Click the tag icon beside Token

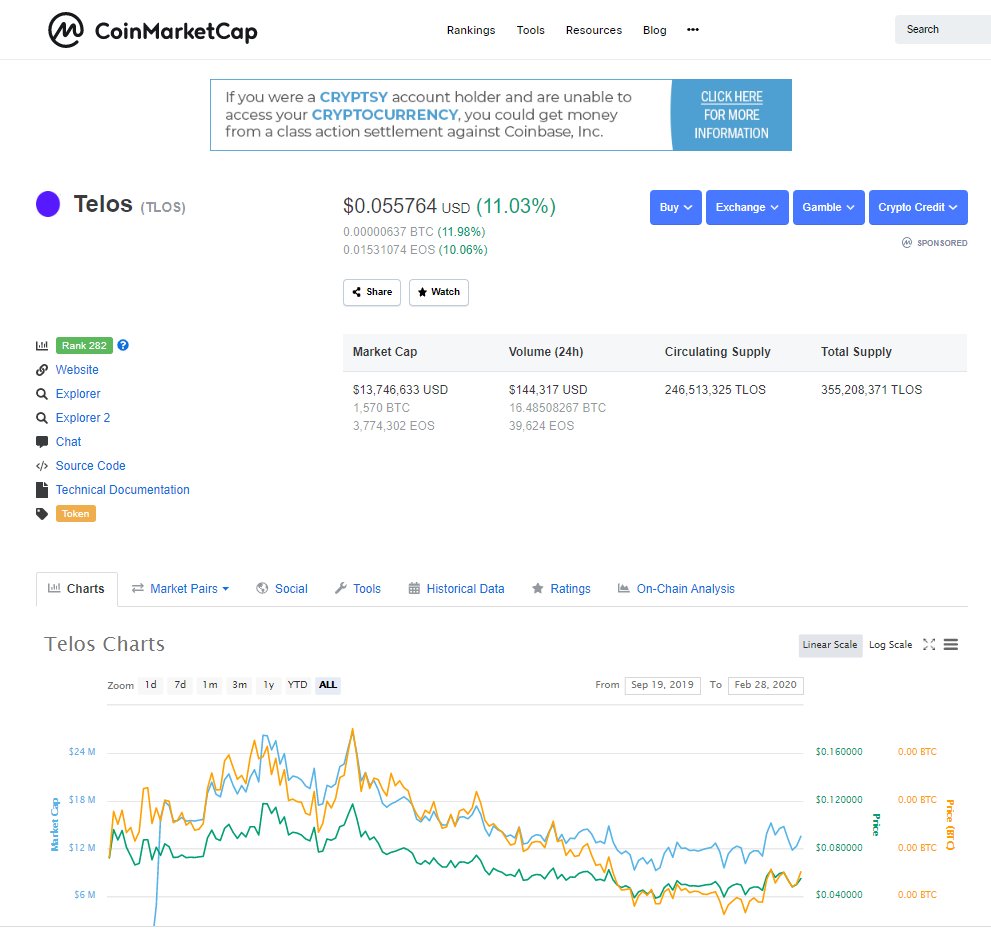(42, 514)
